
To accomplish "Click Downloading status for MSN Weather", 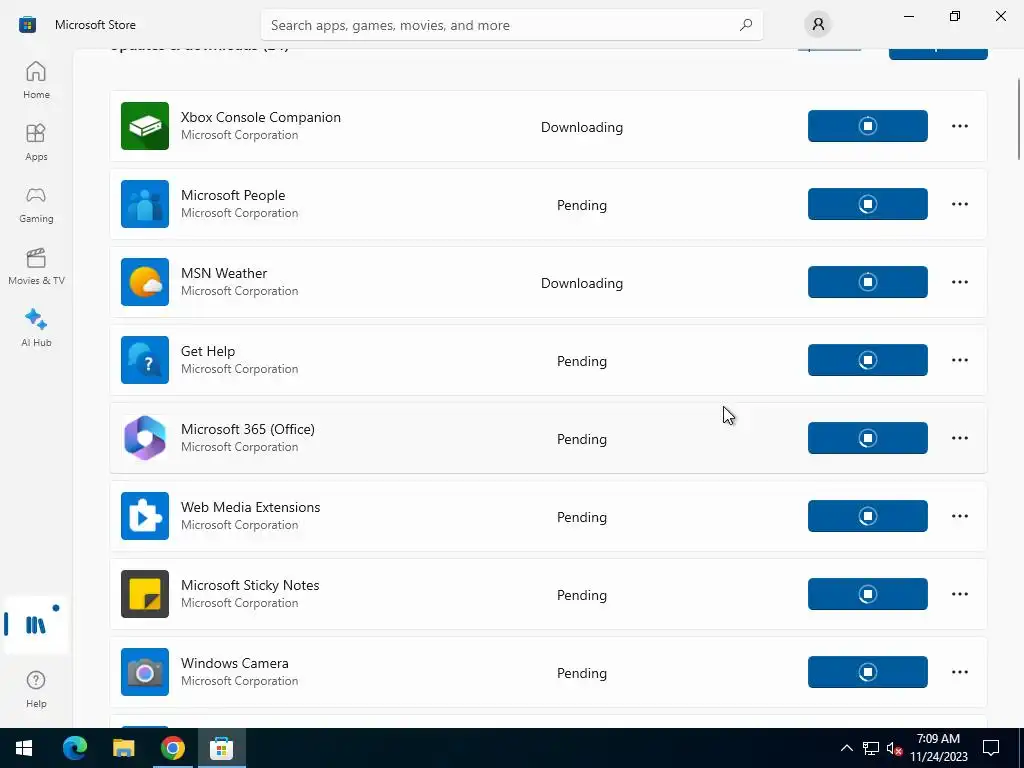I will pos(582,283).
